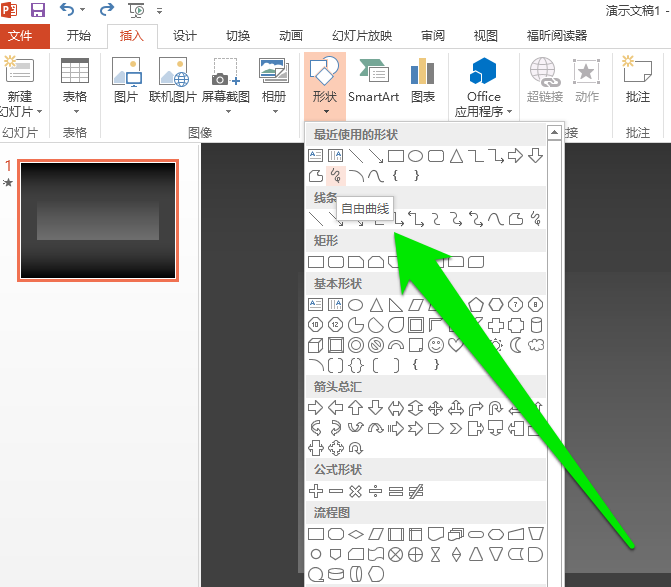Undo the last action
Viewport: 671px width, 587px height.
[67, 9]
